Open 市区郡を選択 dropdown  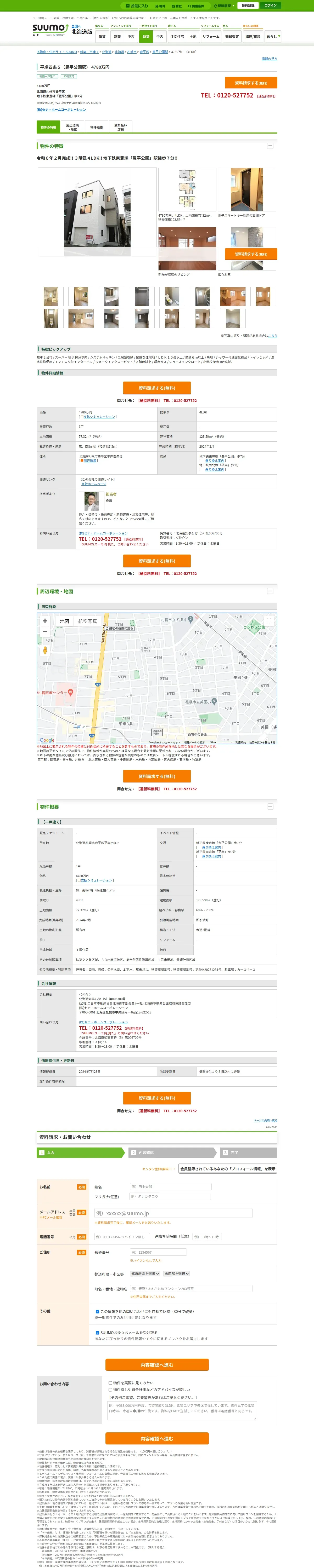(176, 1273)
